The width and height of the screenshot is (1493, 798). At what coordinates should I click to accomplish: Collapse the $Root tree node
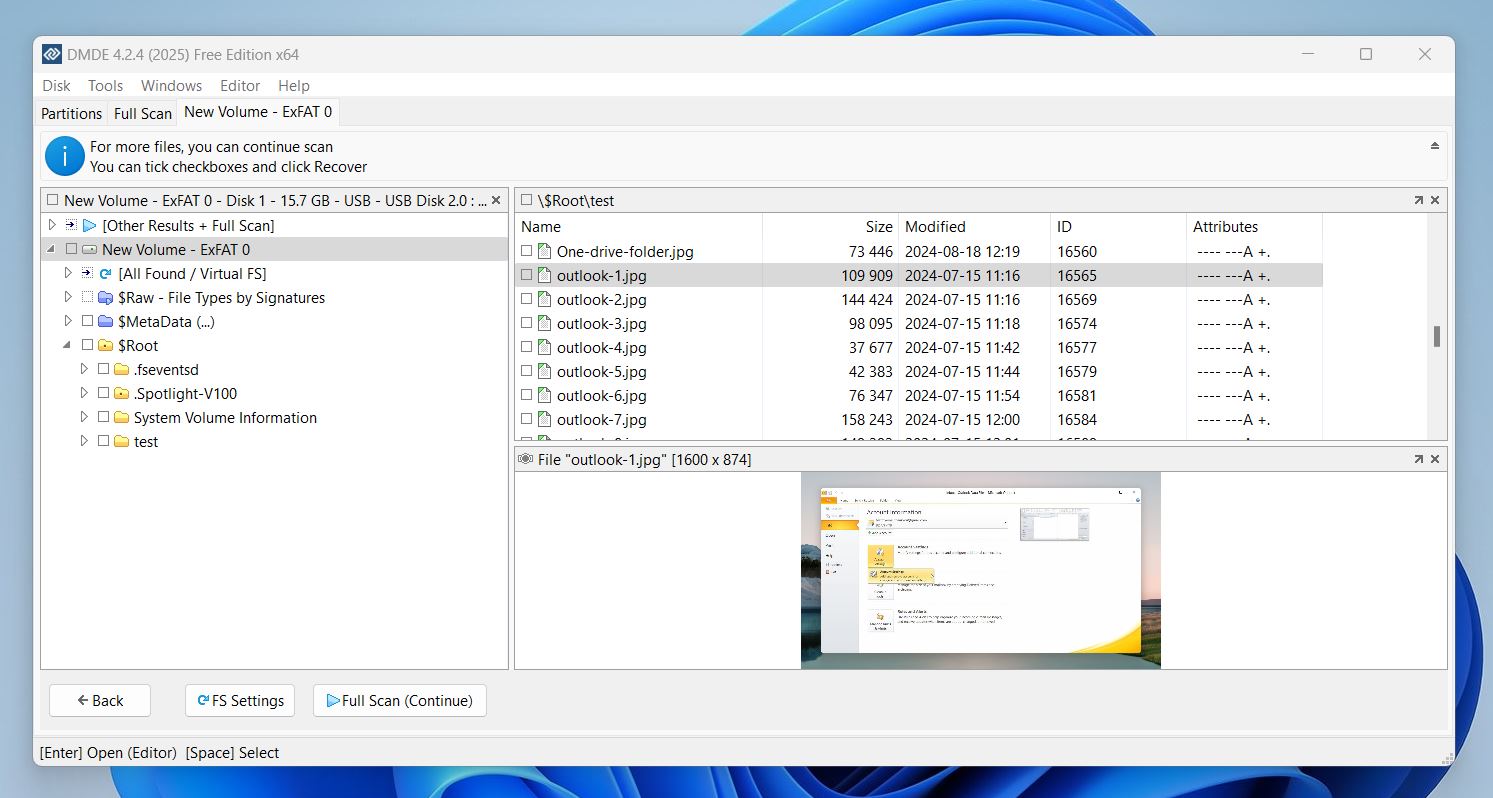68,346
